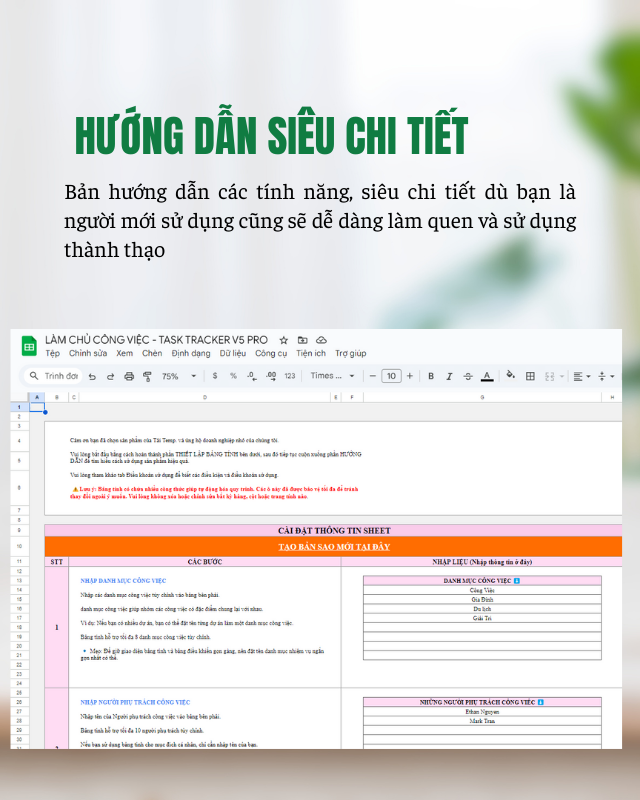Print the spreadsheet using printer icon
Screen dimensions: 640x800
pos(128,376)
